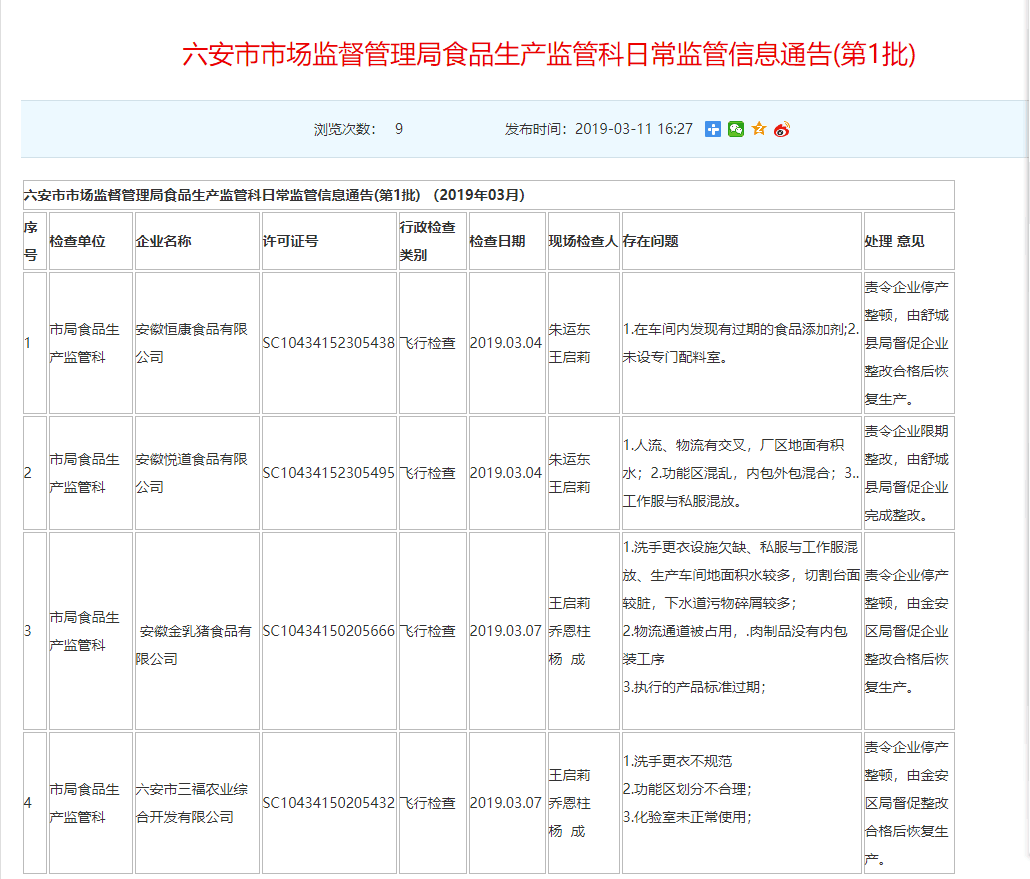Click 市局食品生产监管科 in the 安徽悦道食品 row
The height and width of the screenshot is (879, 1030).
[85, 473]
